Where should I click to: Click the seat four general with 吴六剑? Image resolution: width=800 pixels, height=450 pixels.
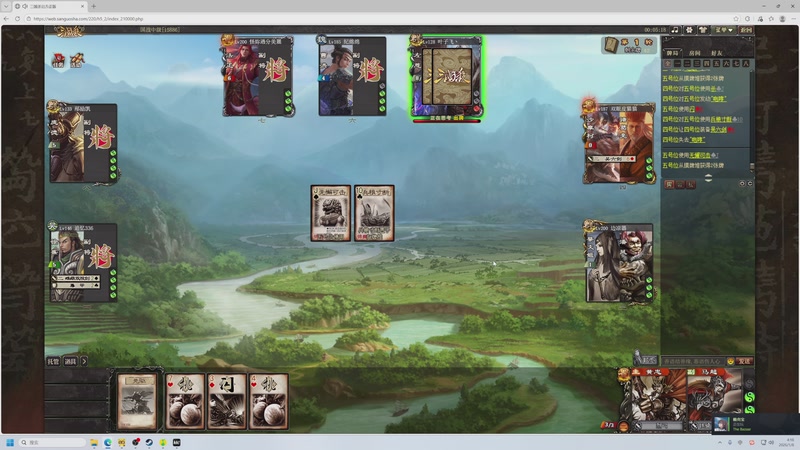(619, 144)
